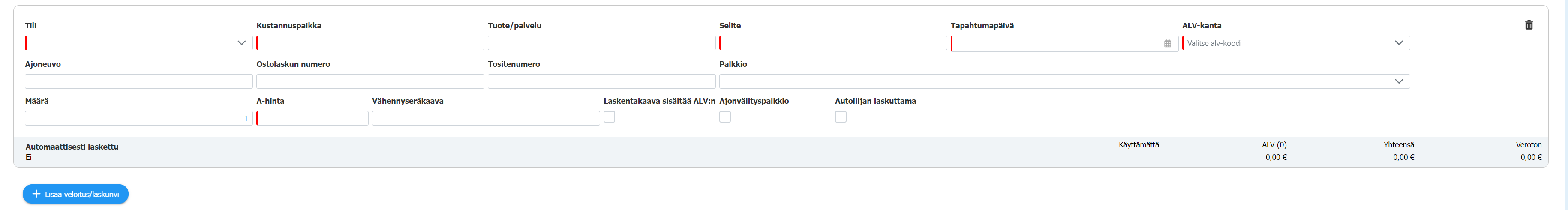This screenshot has width=1568, height=210.
Task: Expand the Palkkio dropdown list
Action: pyautogui.click(x=1065, y=81)
